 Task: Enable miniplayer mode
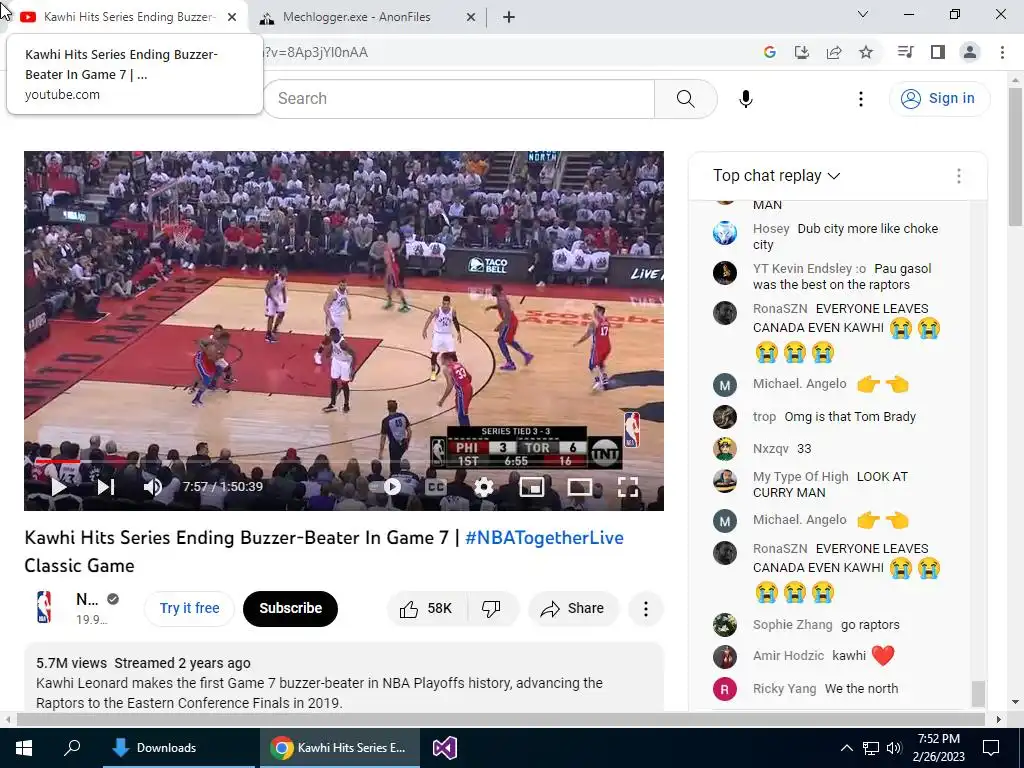coord(532,487)
